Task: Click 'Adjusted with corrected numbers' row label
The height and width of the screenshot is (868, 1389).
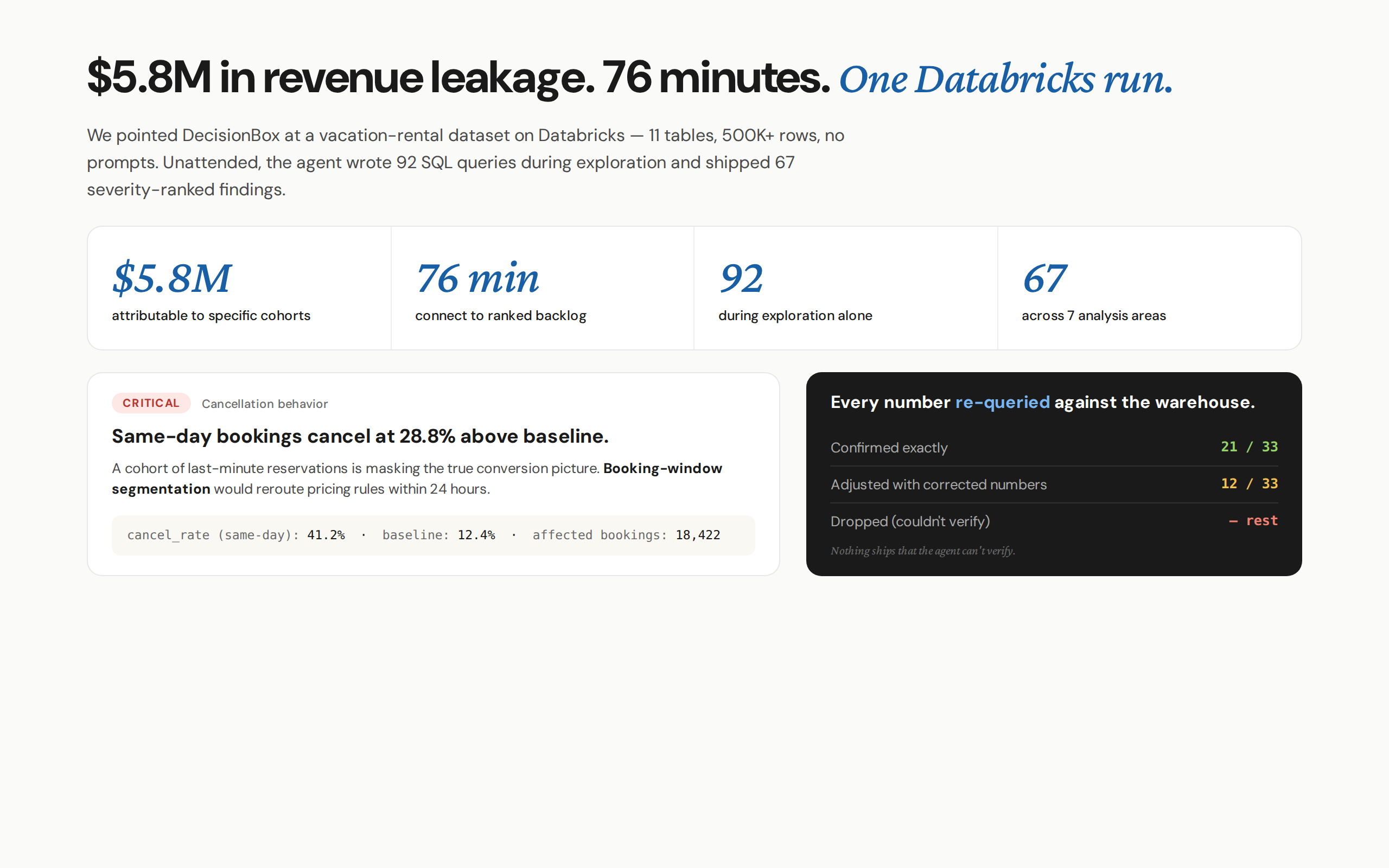Action: pos(939,484)
